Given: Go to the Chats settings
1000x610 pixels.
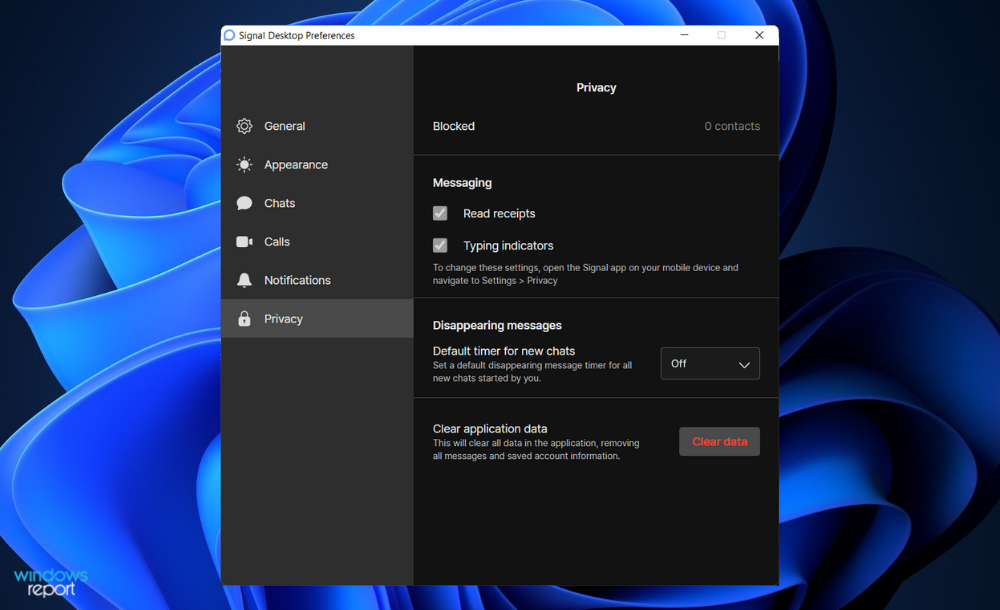Looking at the screenshot, I should coord(317,203).
